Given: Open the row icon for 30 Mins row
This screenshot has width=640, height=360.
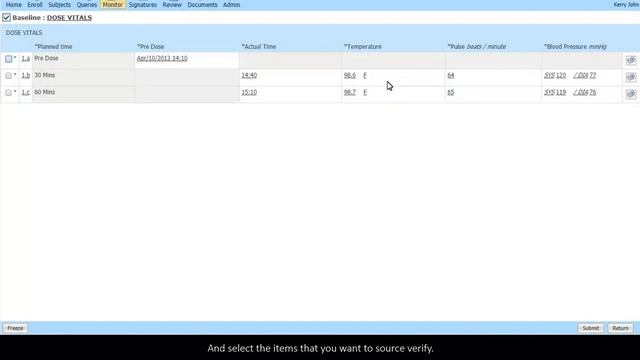Looking at the screenshot, I should tap(631, 77).
